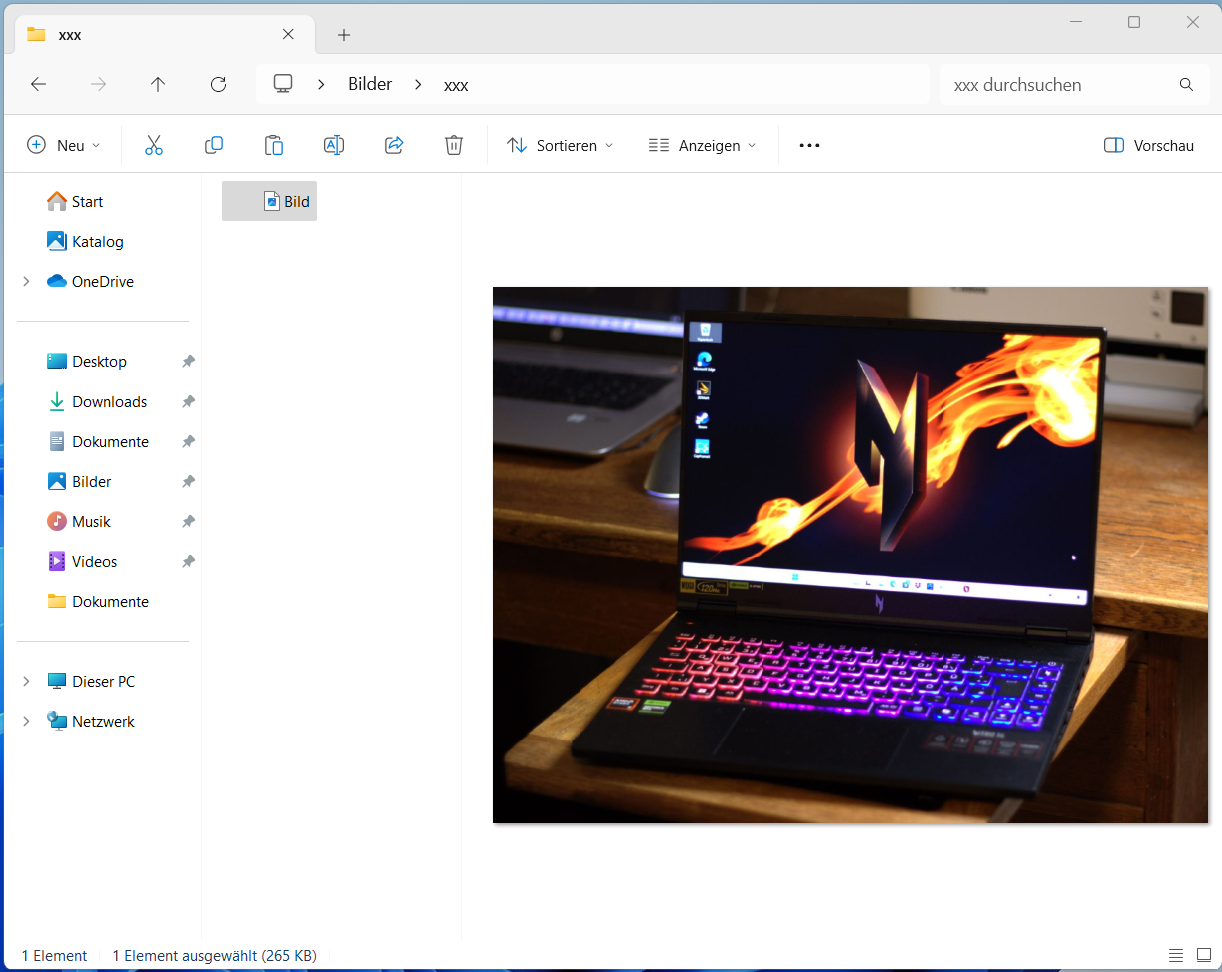Switch to details view icon in status bar

(x=1176, y=955)
